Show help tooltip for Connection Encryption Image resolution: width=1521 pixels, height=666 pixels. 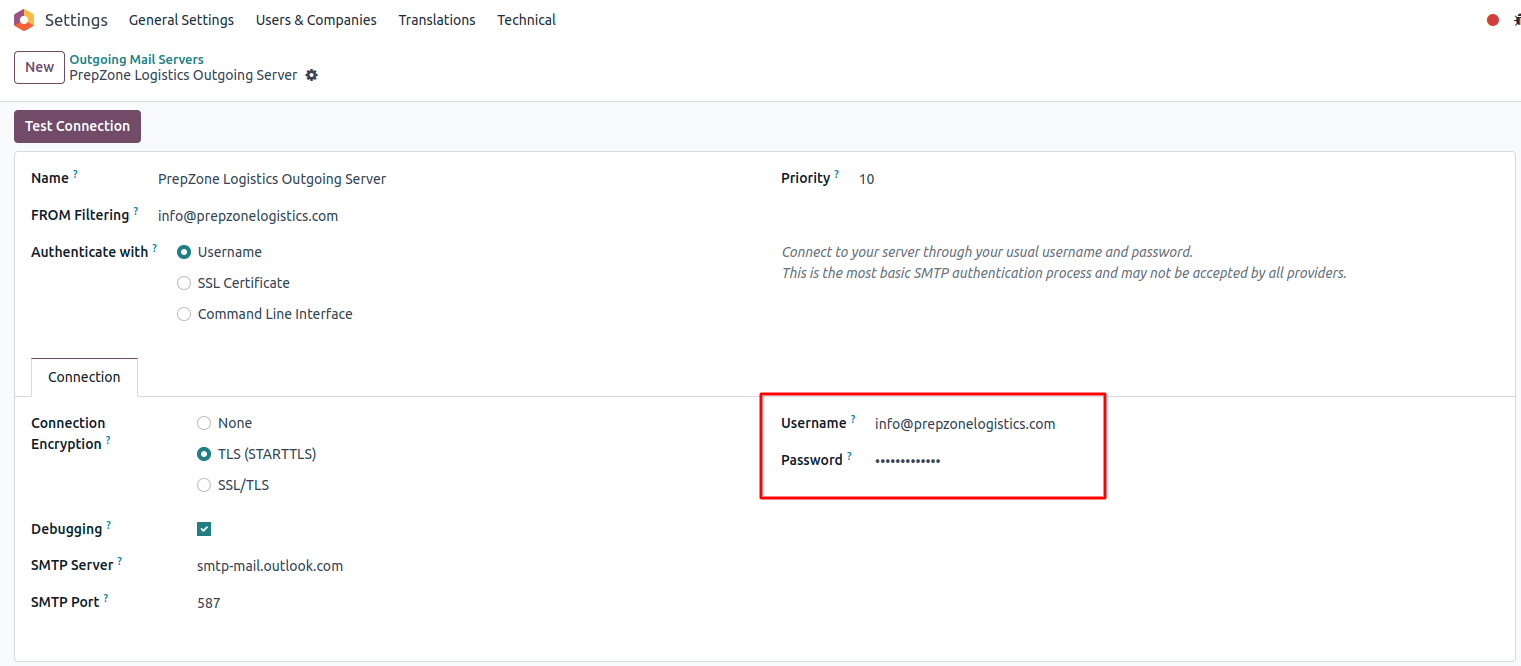(108, 440)
